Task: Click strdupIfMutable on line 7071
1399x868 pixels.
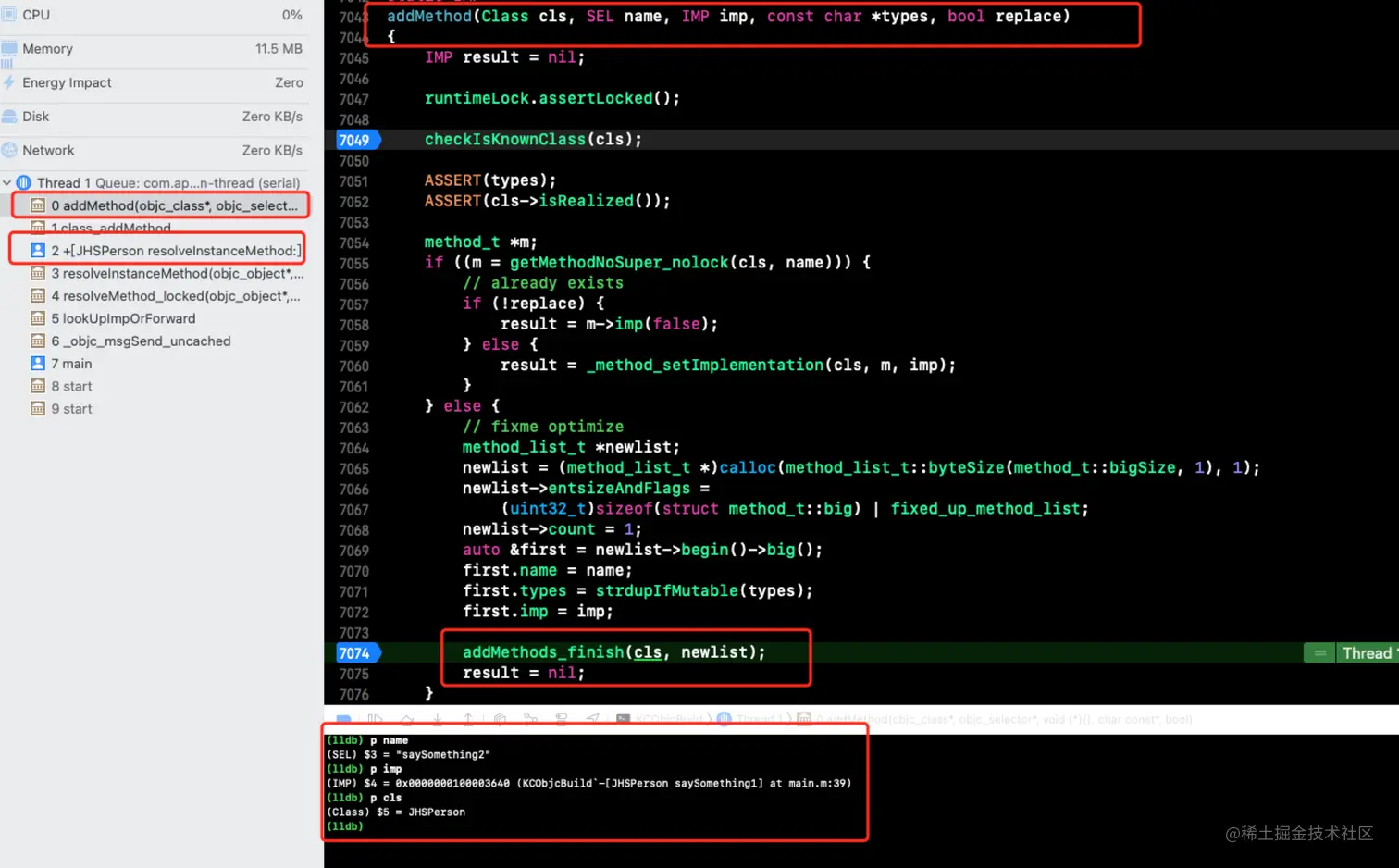Action: [x=666, y=590]
